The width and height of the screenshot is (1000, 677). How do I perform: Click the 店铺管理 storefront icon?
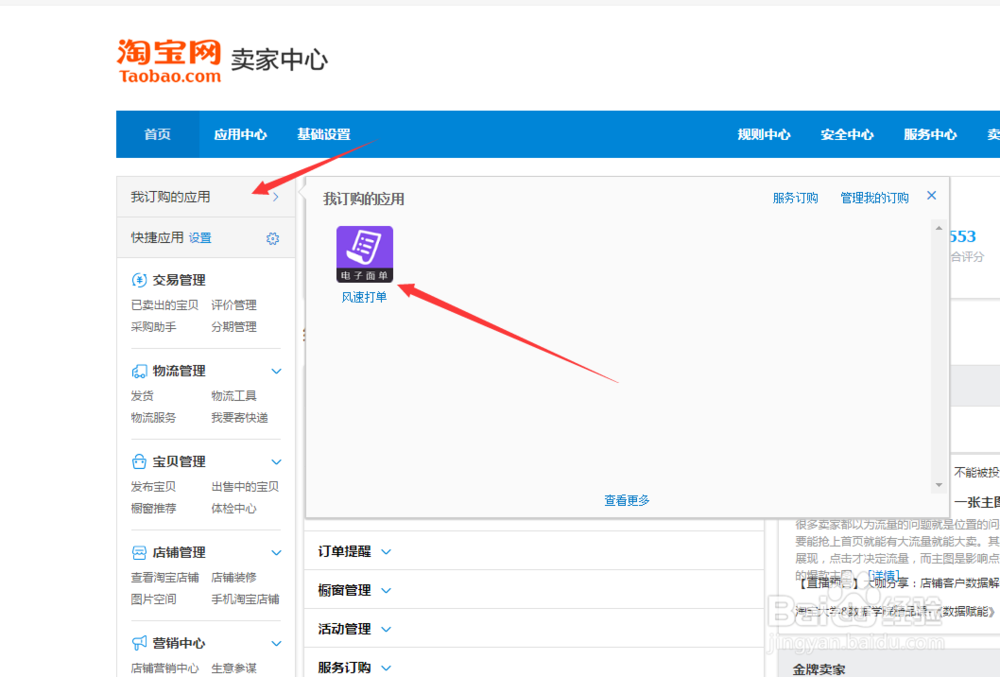[138, 553]
